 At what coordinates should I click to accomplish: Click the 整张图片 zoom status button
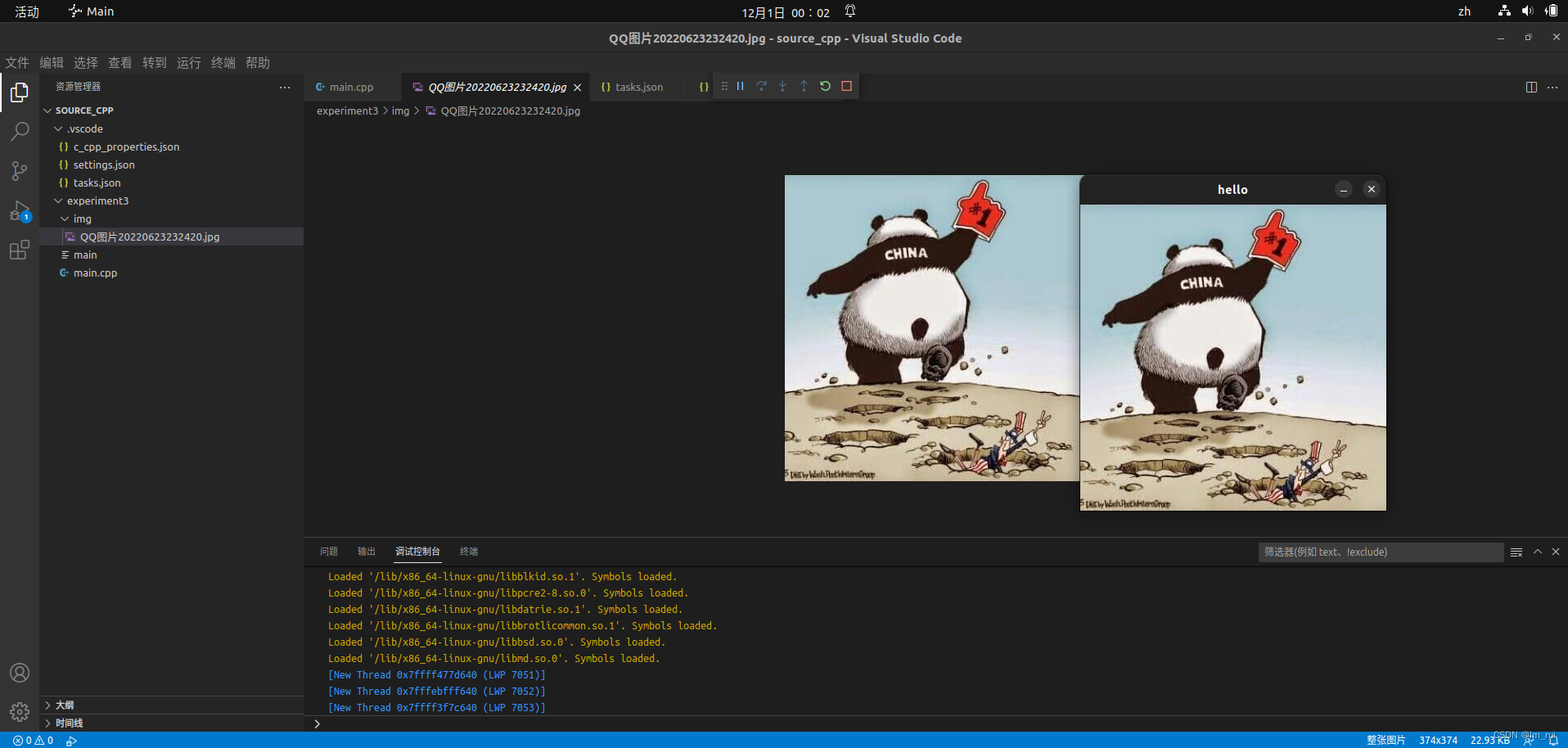(1386, 741)
